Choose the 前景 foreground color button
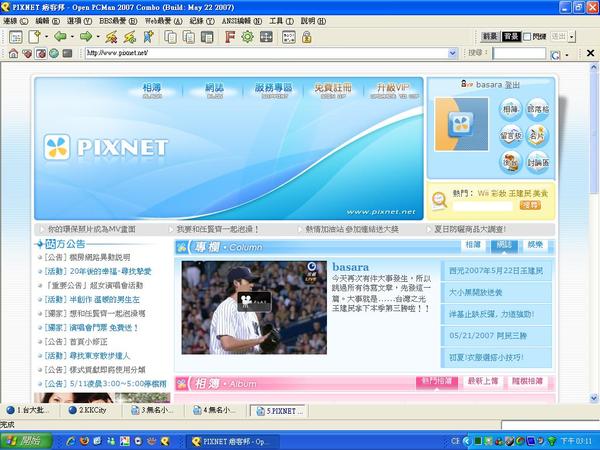The width and height of the screenshot is (600, 450). (490, 37)
